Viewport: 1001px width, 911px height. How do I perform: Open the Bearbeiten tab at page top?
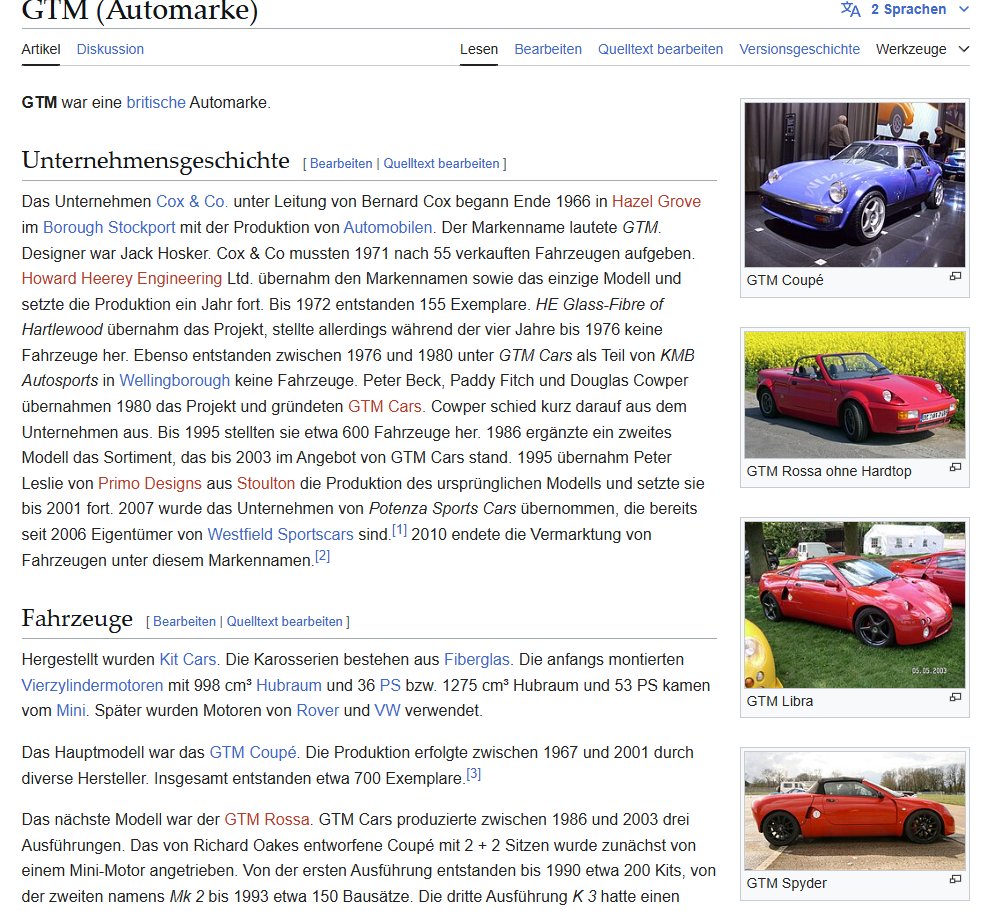tap(548, 49)
